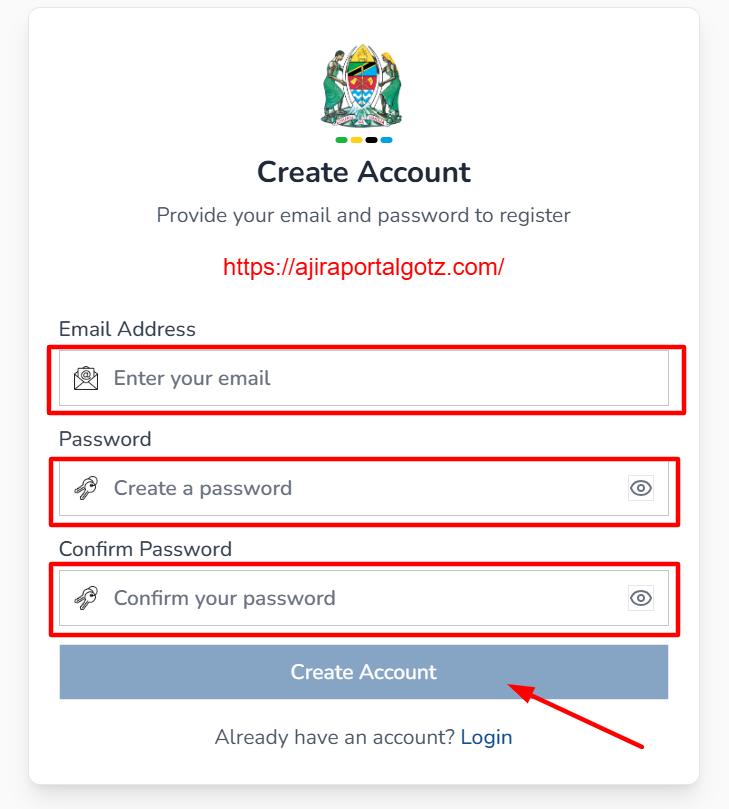Click the blue dot under the emblem

pyautogui.click(x=386, y=140)
